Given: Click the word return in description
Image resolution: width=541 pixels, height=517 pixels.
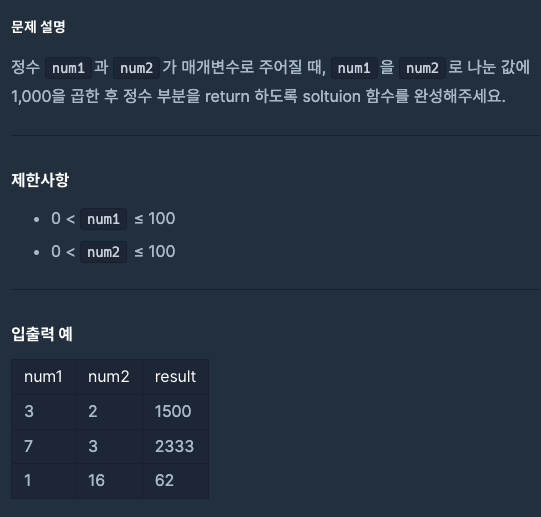Looking at the screenshot, I should click(x=227, y=96).
